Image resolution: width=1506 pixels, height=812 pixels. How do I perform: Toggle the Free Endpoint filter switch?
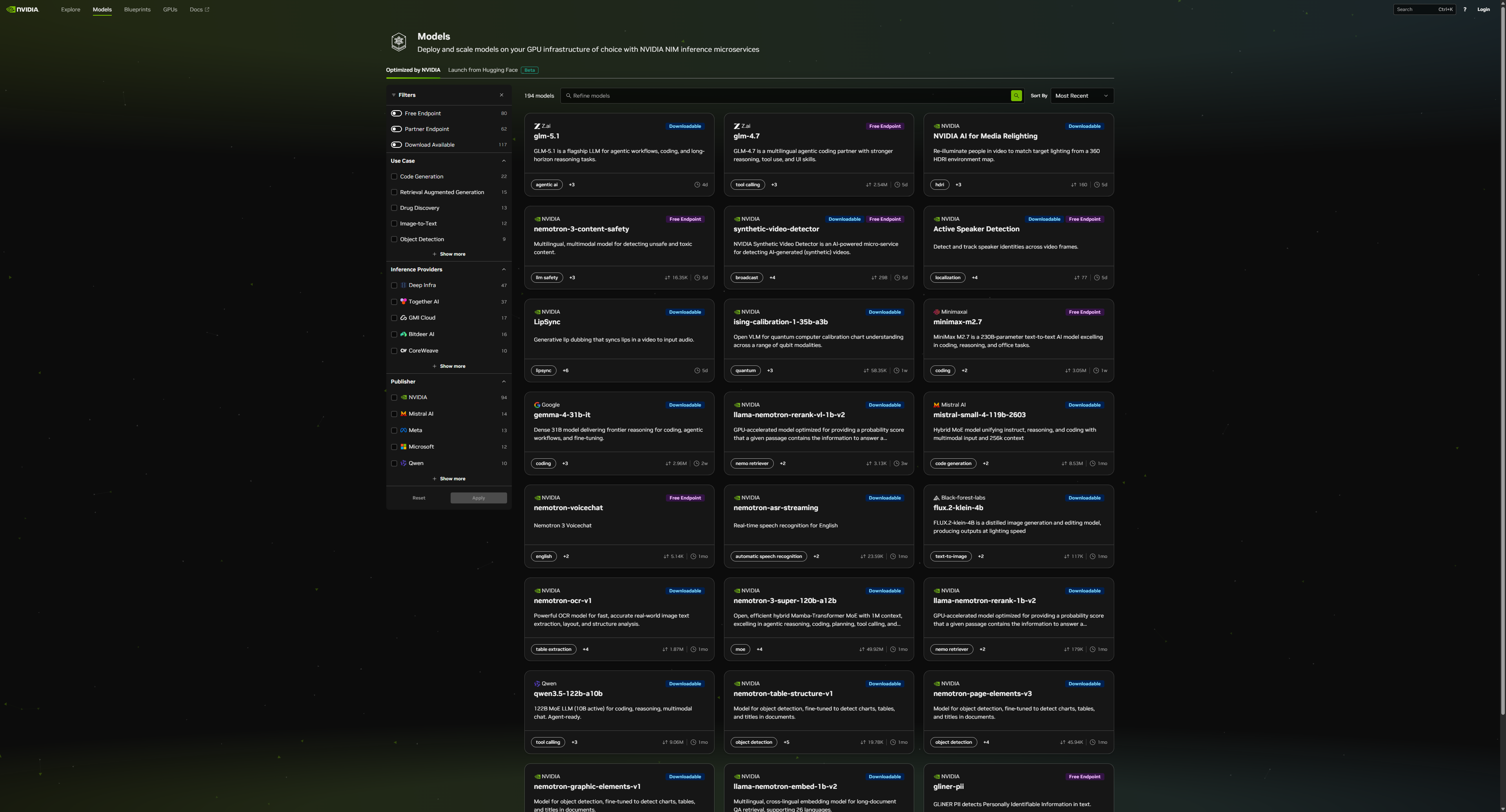[397, 113]
